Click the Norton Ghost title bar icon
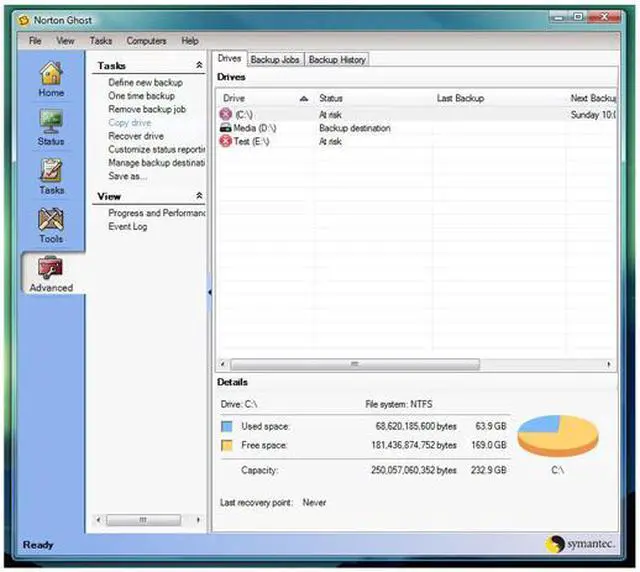Viewport: 640px width, 572px height. 24,20
